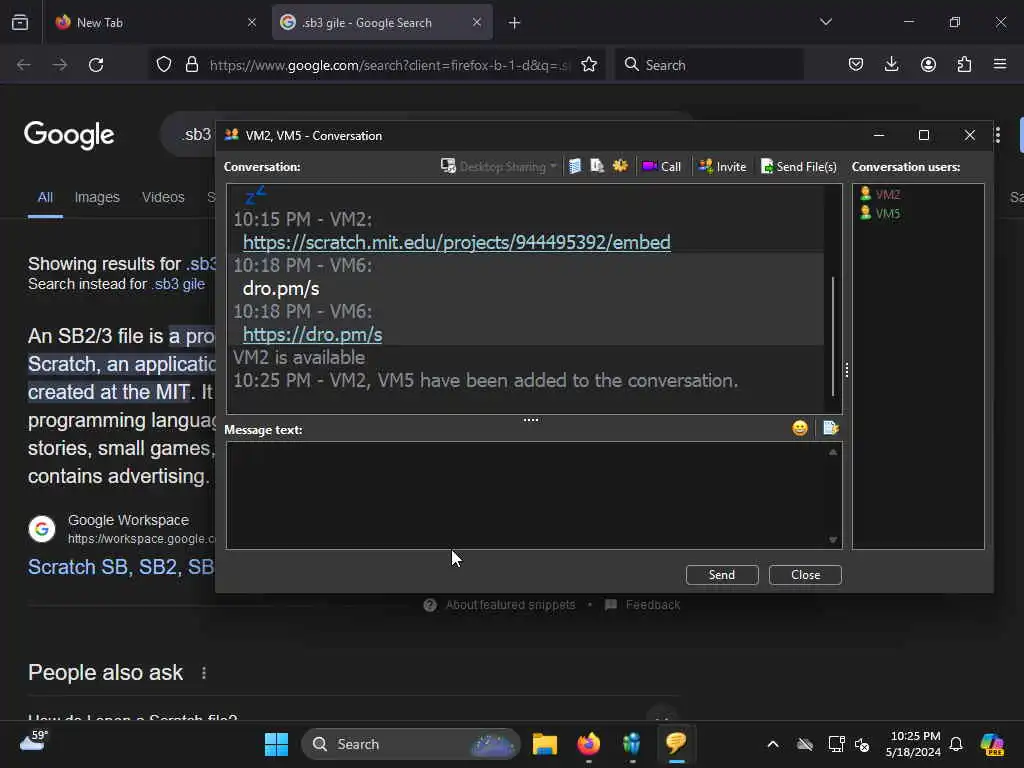Go forward in Firefox
The image size is (1024, 768).
(x=60, y=65)
